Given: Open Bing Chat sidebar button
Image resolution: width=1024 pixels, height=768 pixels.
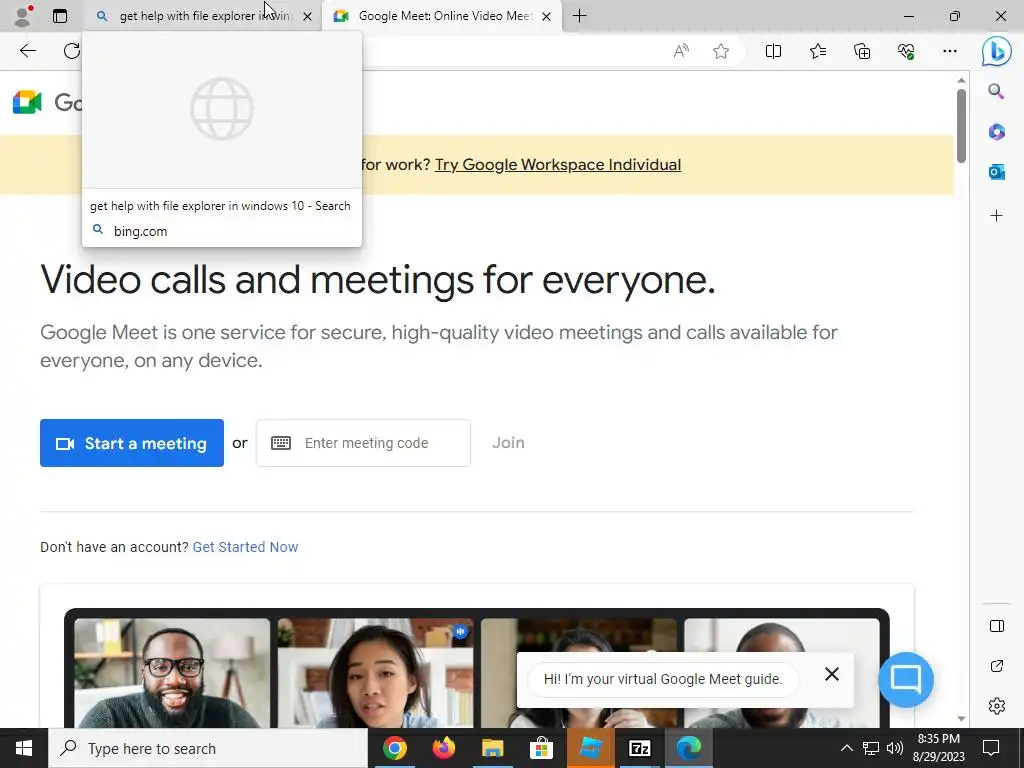Looking at the screenshot, I should pos(997,51).
